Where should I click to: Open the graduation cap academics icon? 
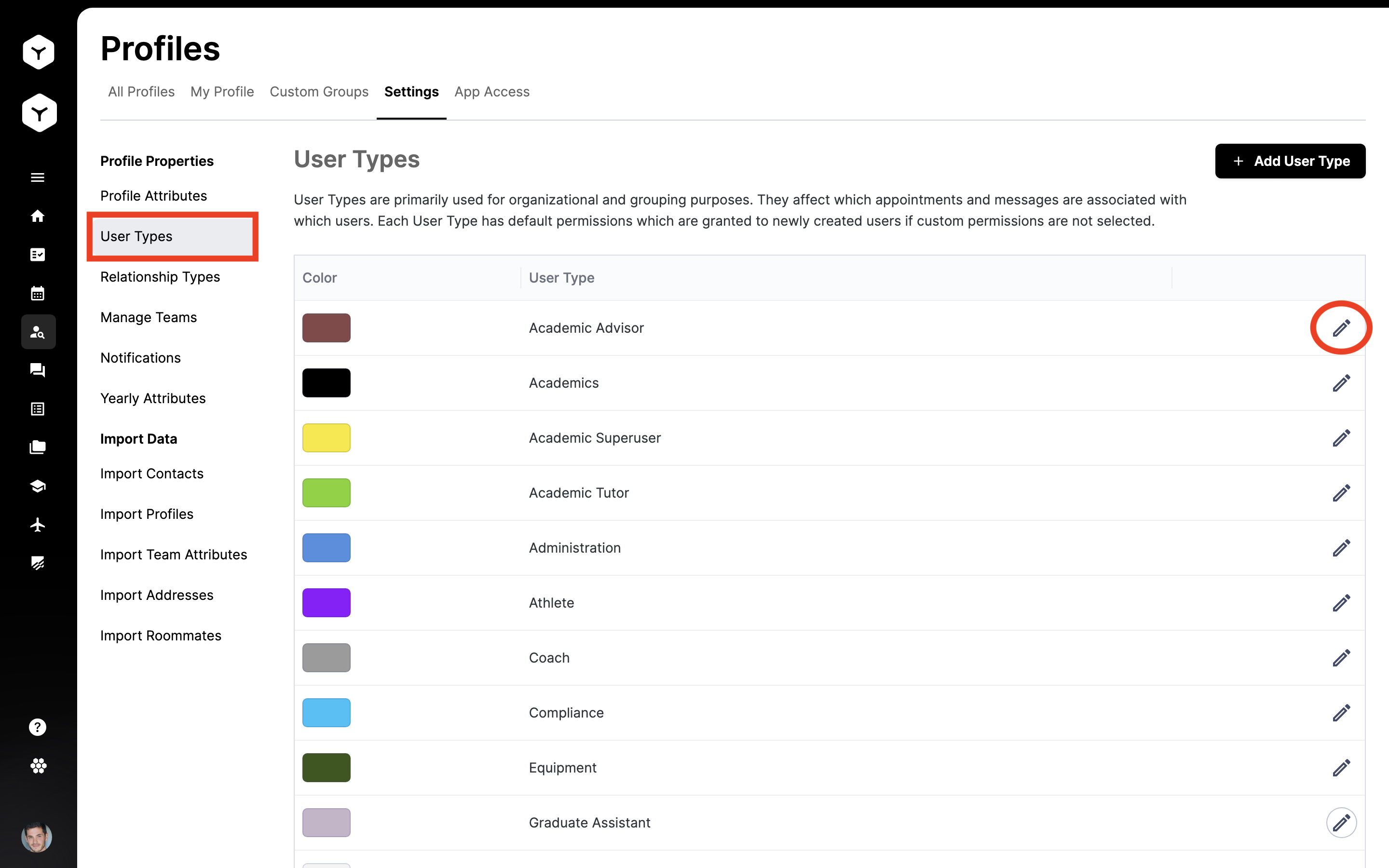coord(37,486)
